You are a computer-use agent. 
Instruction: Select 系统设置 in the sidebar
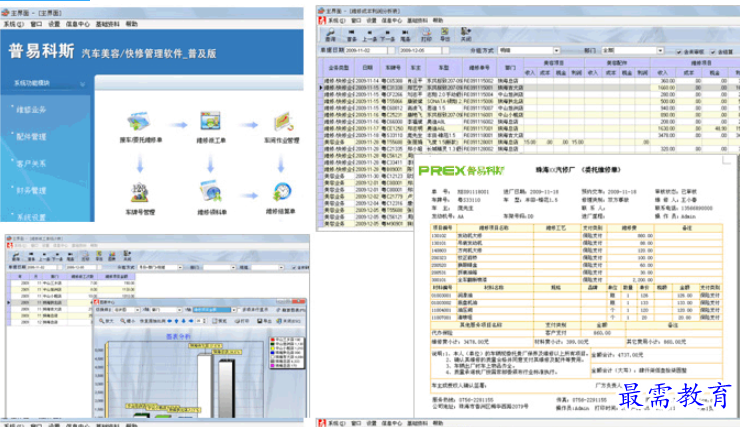(x=31, y=217)
